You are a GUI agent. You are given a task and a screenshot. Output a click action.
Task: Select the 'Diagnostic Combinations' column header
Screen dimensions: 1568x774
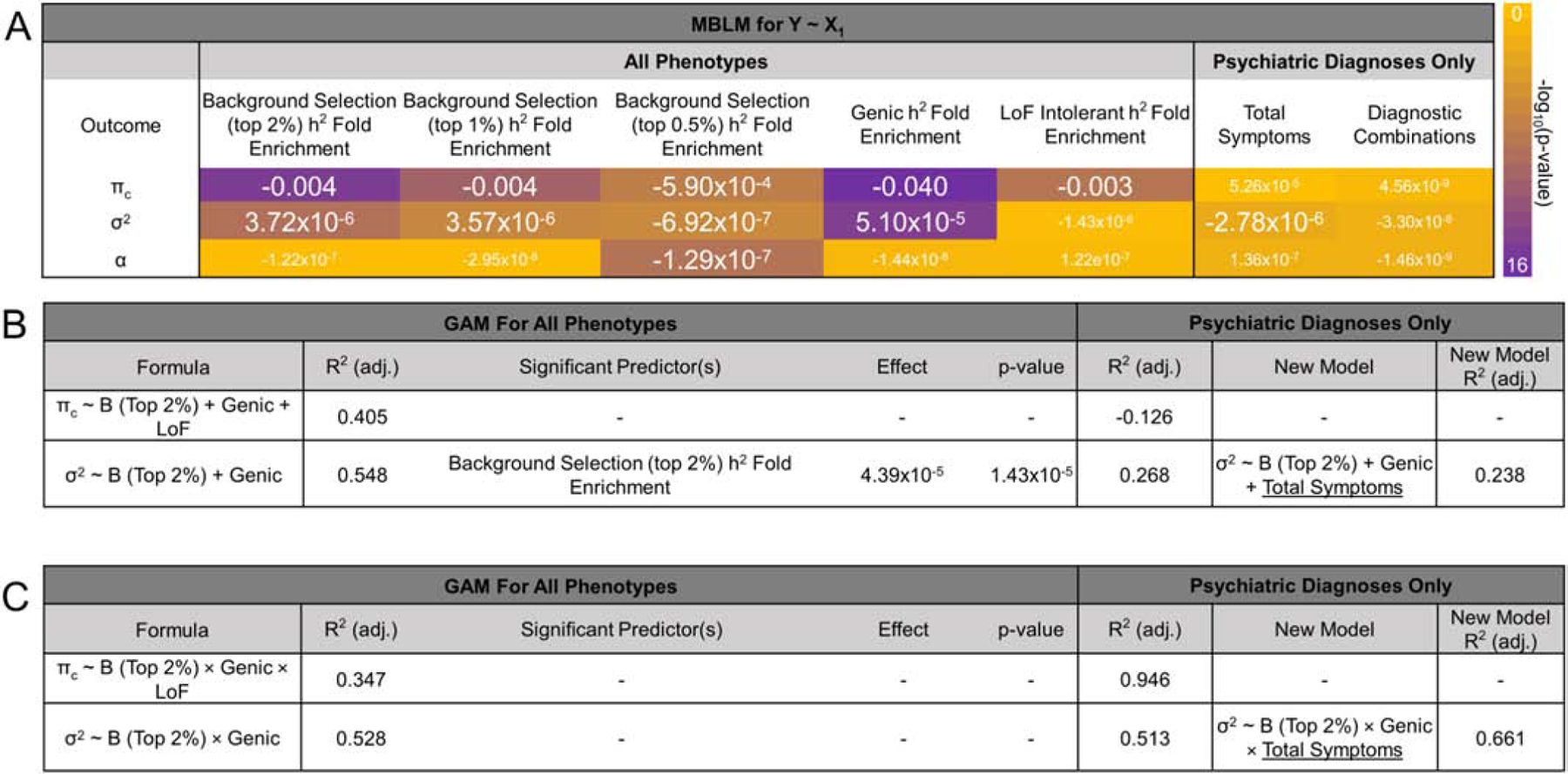pyautogui.click(x=1414, y=125)
